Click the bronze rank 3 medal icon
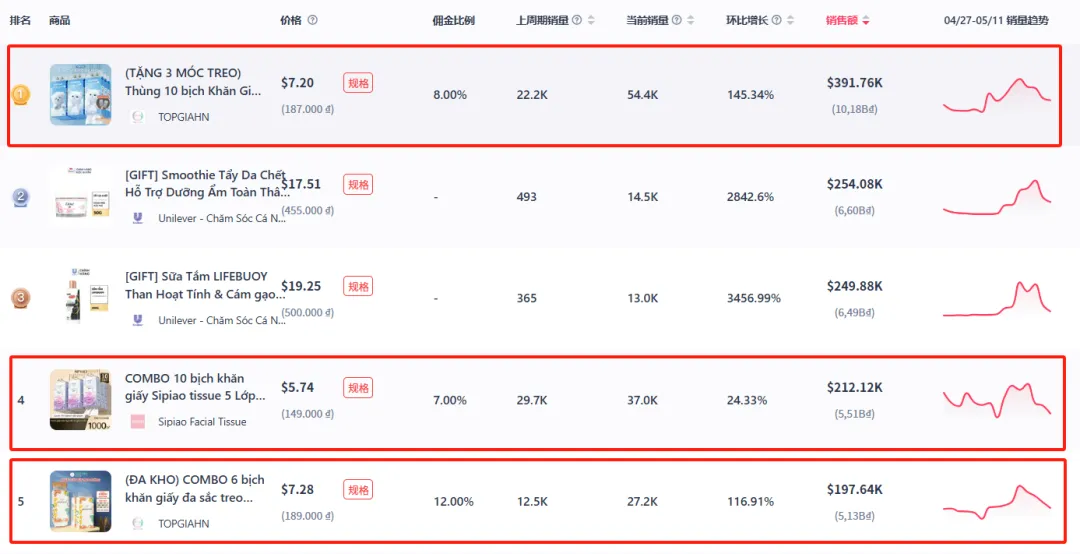The image size is (1080, 554). (21, 298)
